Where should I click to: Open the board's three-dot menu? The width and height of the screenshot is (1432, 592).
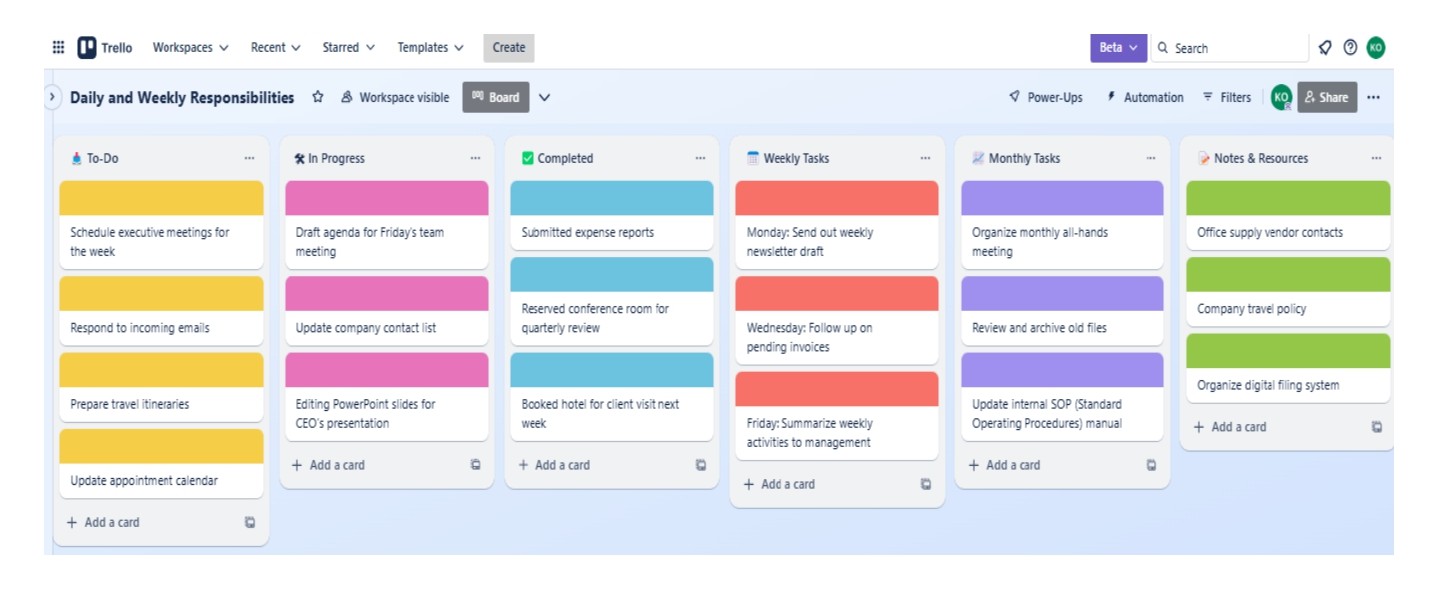tap(1373, 97)
